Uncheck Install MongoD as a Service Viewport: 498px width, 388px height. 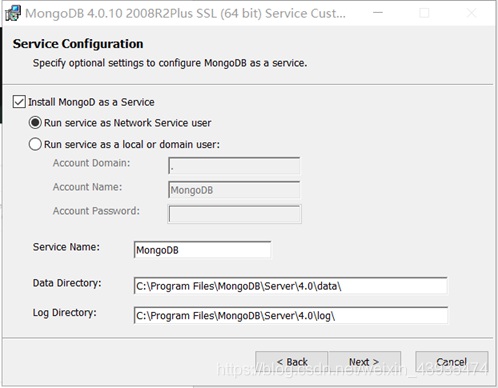click(19, 102)
